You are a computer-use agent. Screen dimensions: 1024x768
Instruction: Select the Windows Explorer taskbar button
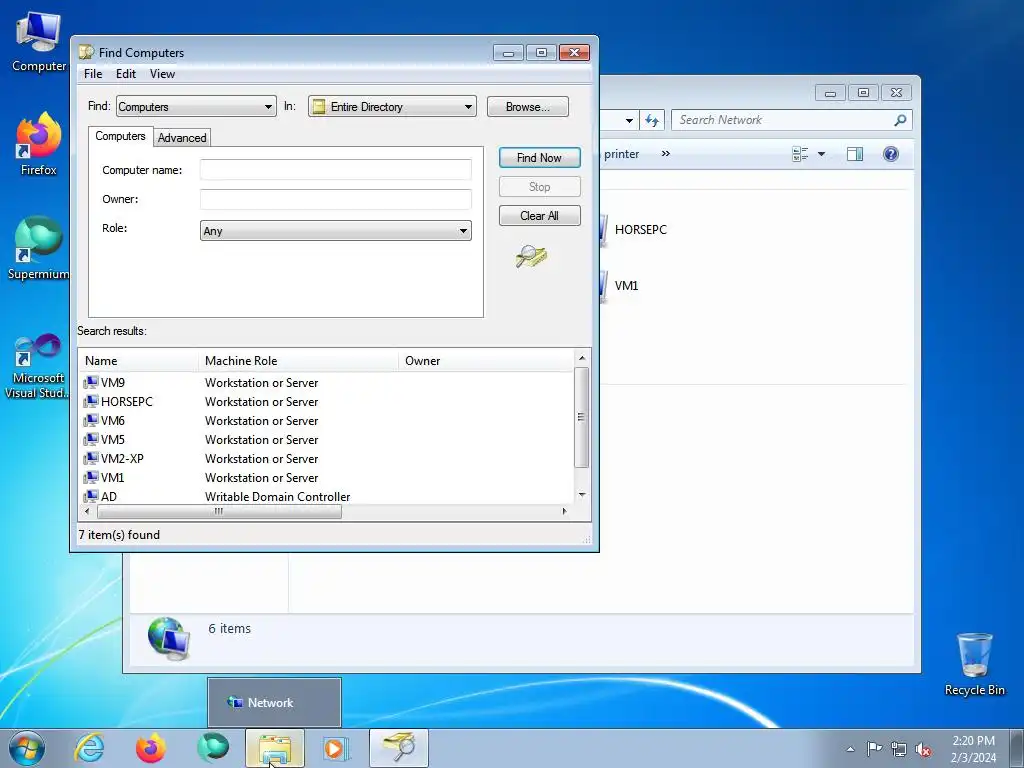point(275,748)
